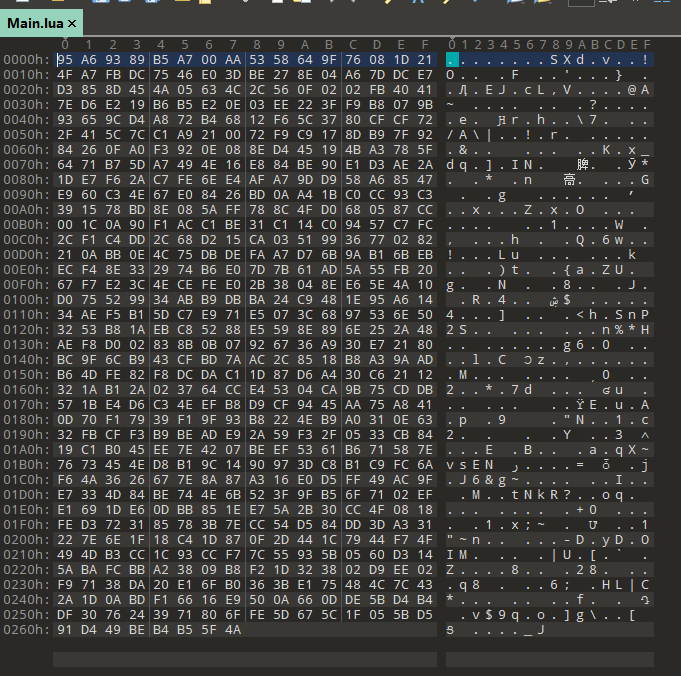This screenshot has width=681, height=676.
Task: Select byte 4F at start of row 0010h
Action: click(65, 74)
